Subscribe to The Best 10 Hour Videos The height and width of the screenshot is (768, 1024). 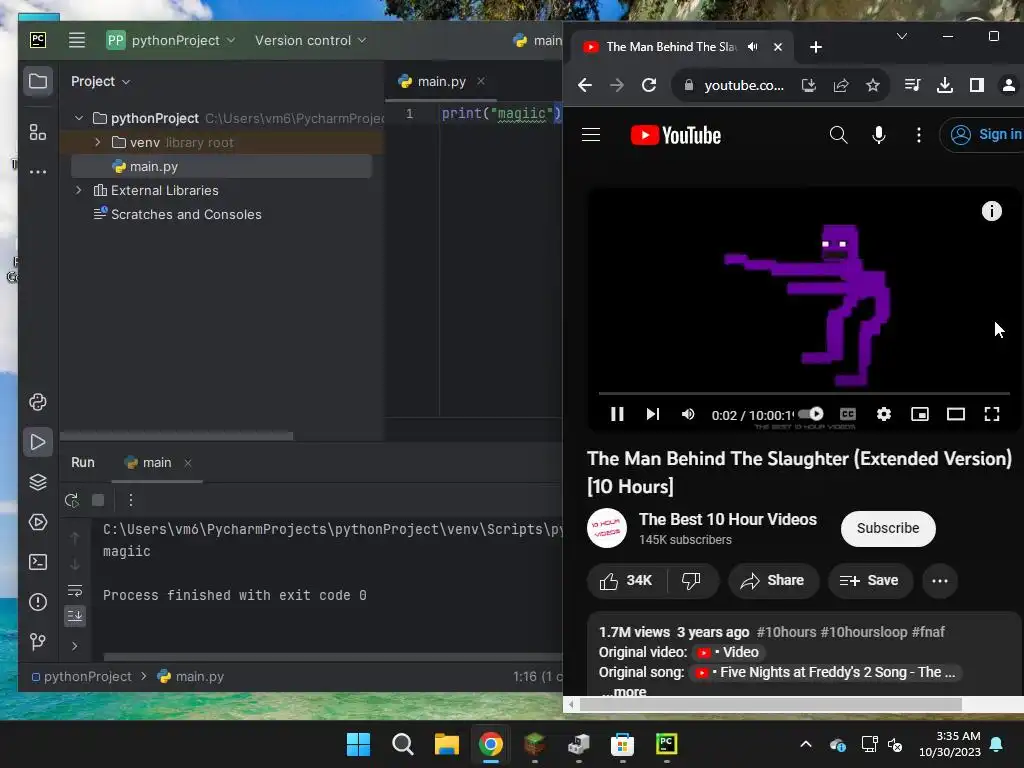[x=888, y=528]
